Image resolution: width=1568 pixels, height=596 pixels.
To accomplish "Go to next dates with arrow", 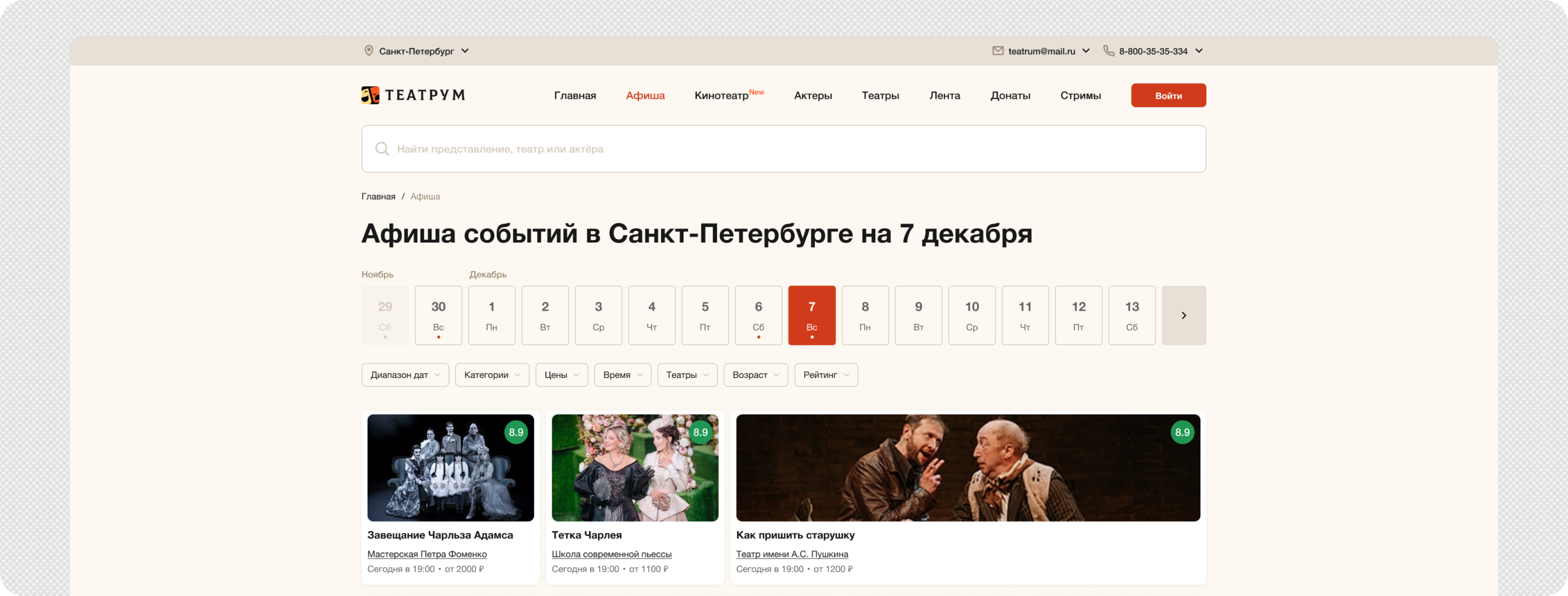I will (x=1183, y=315).
